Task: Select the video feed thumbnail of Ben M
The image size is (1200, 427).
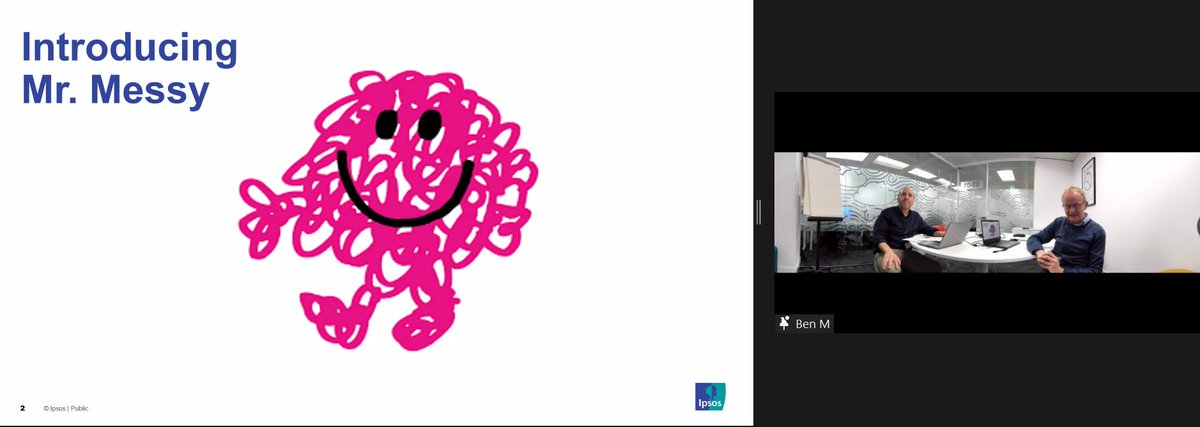Action: (x=987, y=212)
